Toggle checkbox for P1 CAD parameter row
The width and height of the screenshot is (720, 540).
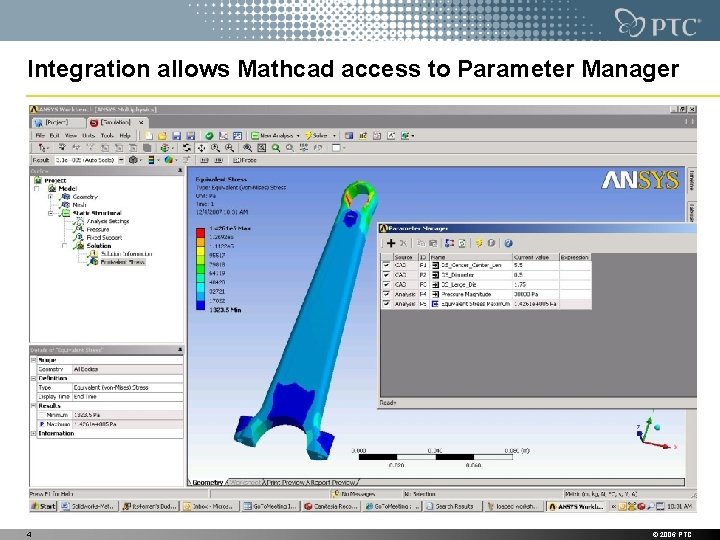[386, 265]
